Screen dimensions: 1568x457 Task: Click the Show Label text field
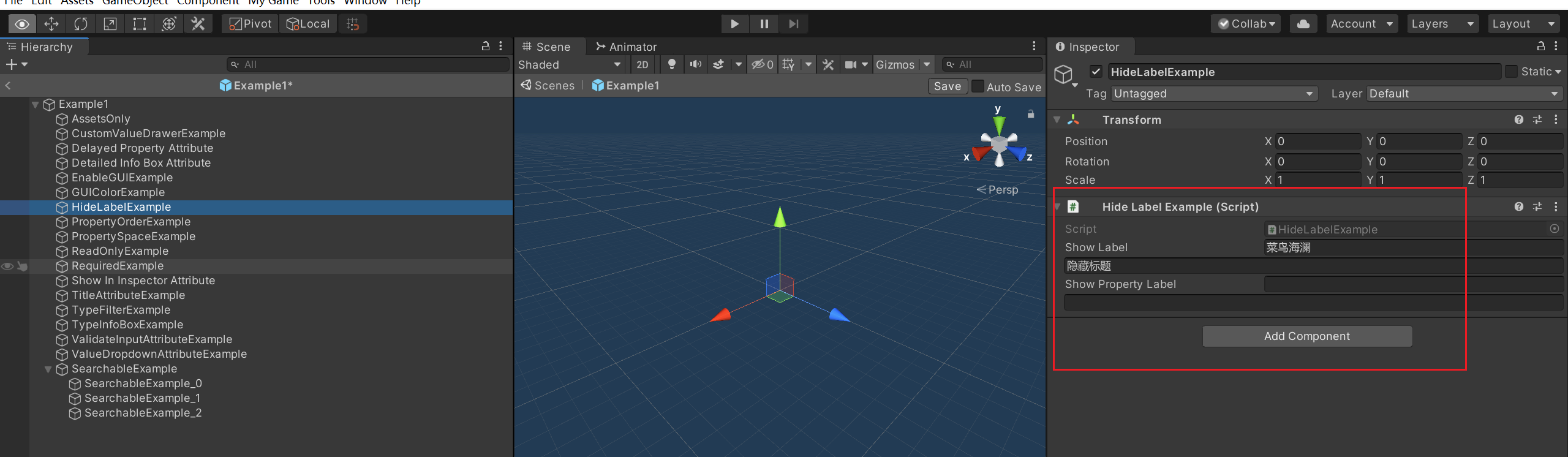pyautogui.click(x=1414, y=247)
